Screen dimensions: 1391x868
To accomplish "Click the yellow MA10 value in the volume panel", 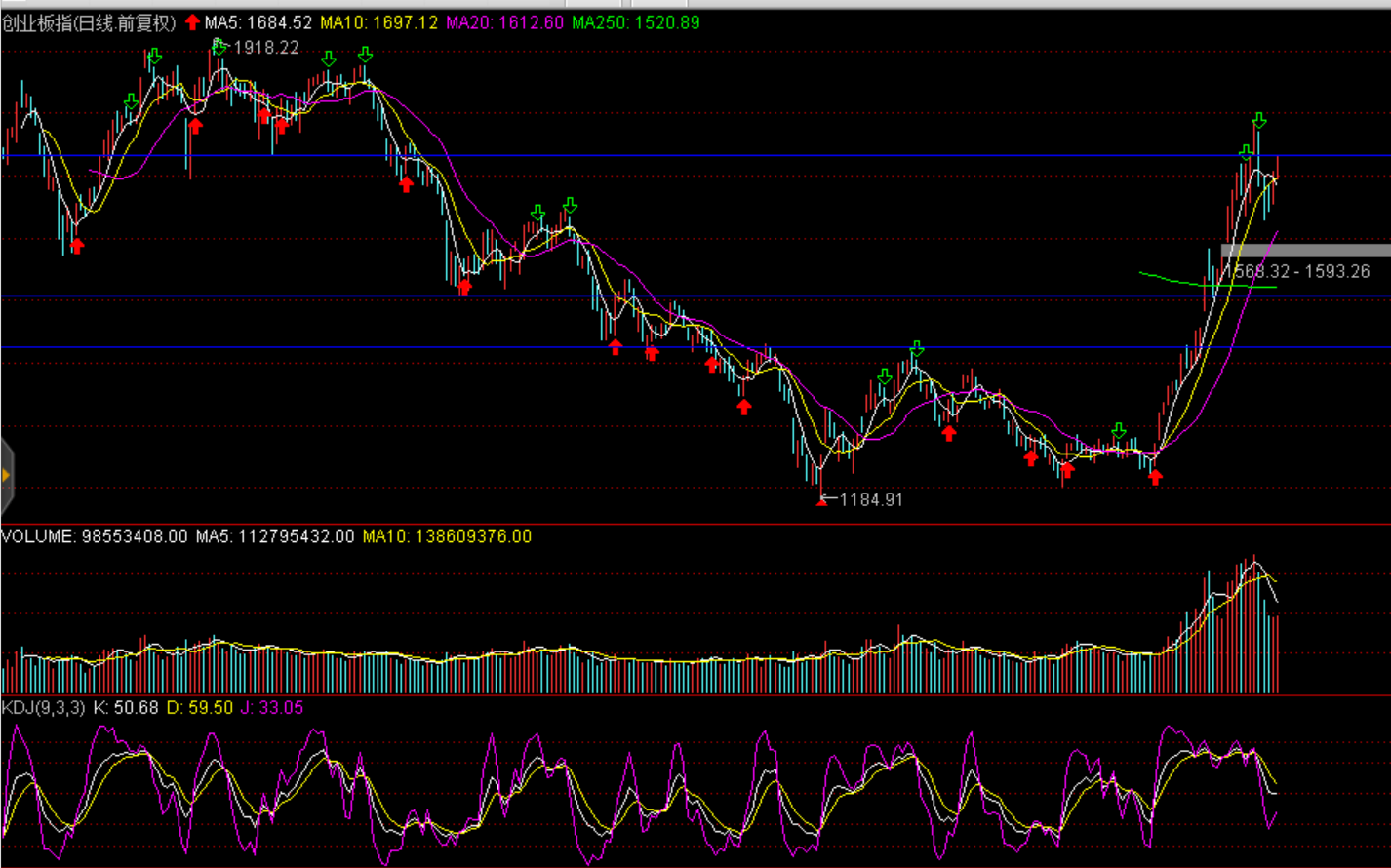I will 447,536.
